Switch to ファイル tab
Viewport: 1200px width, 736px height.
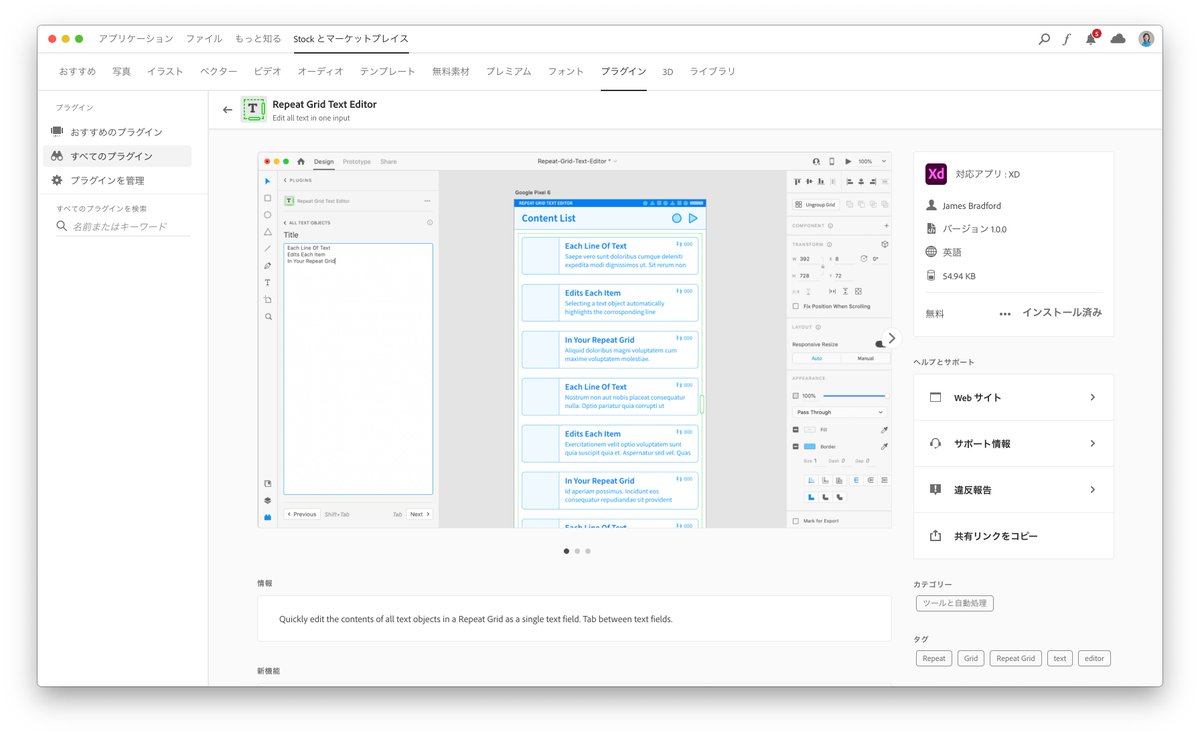point(204,39)
